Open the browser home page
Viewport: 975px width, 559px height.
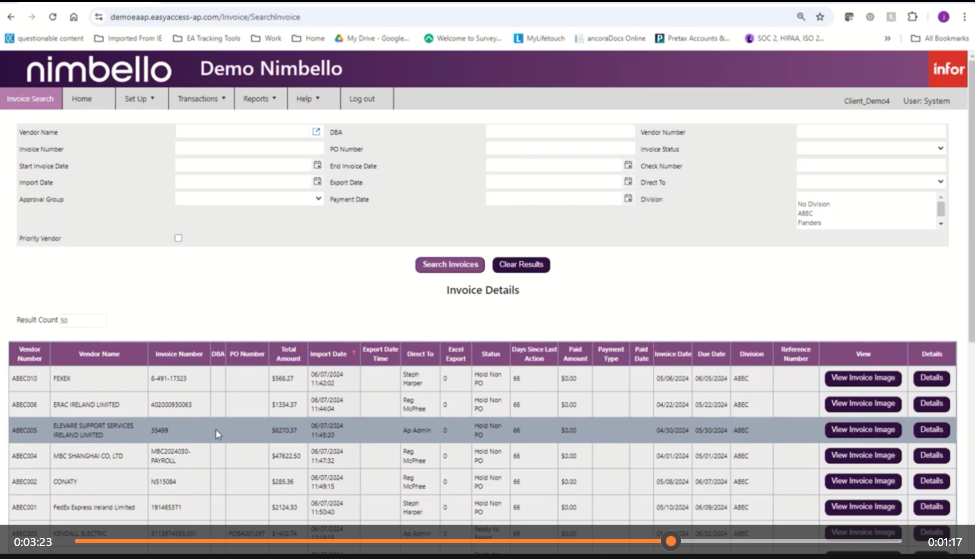pos(73,17)
